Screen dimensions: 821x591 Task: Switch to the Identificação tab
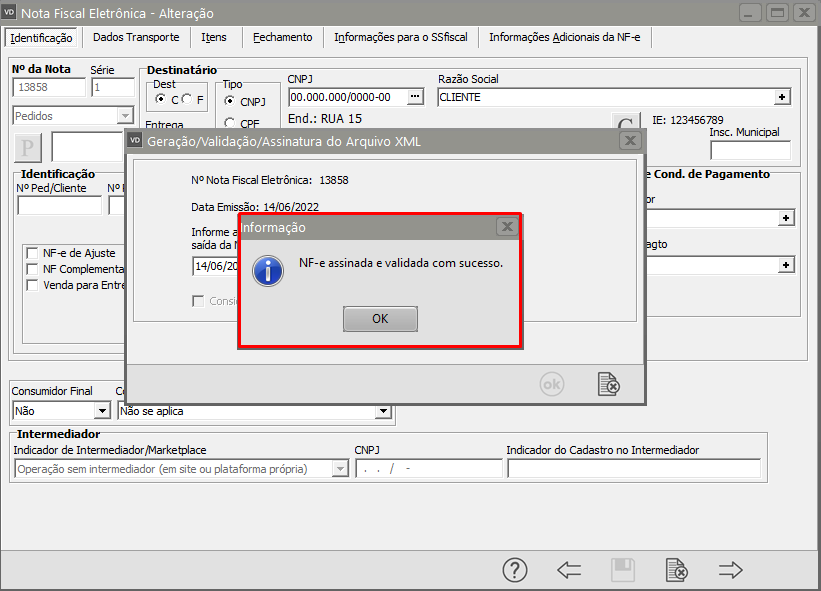(x=41, y=38)
